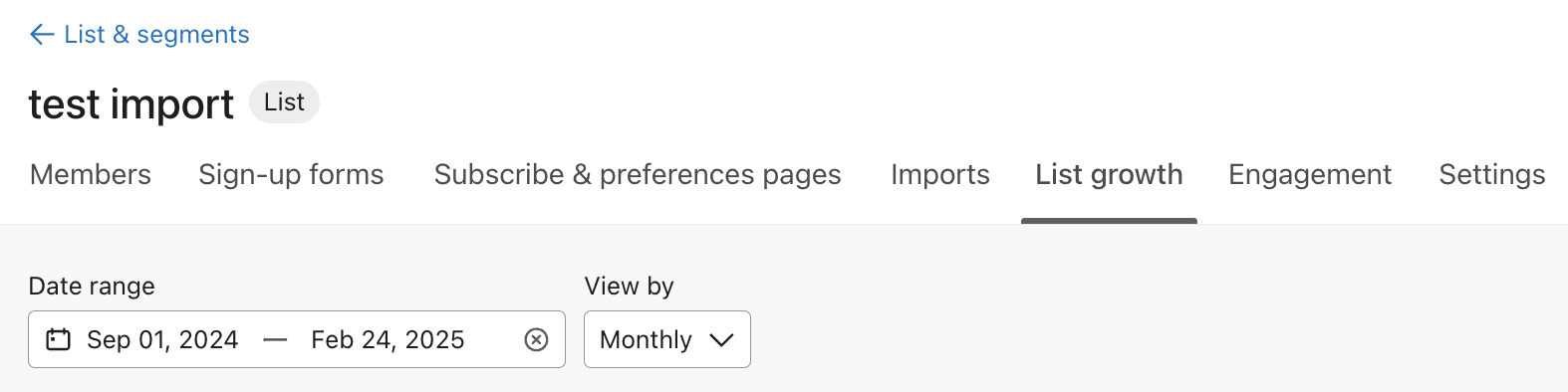Edit the Feb 24, 2025 end date
Viewport: 1568px width, 392px height.
[388, 340]
